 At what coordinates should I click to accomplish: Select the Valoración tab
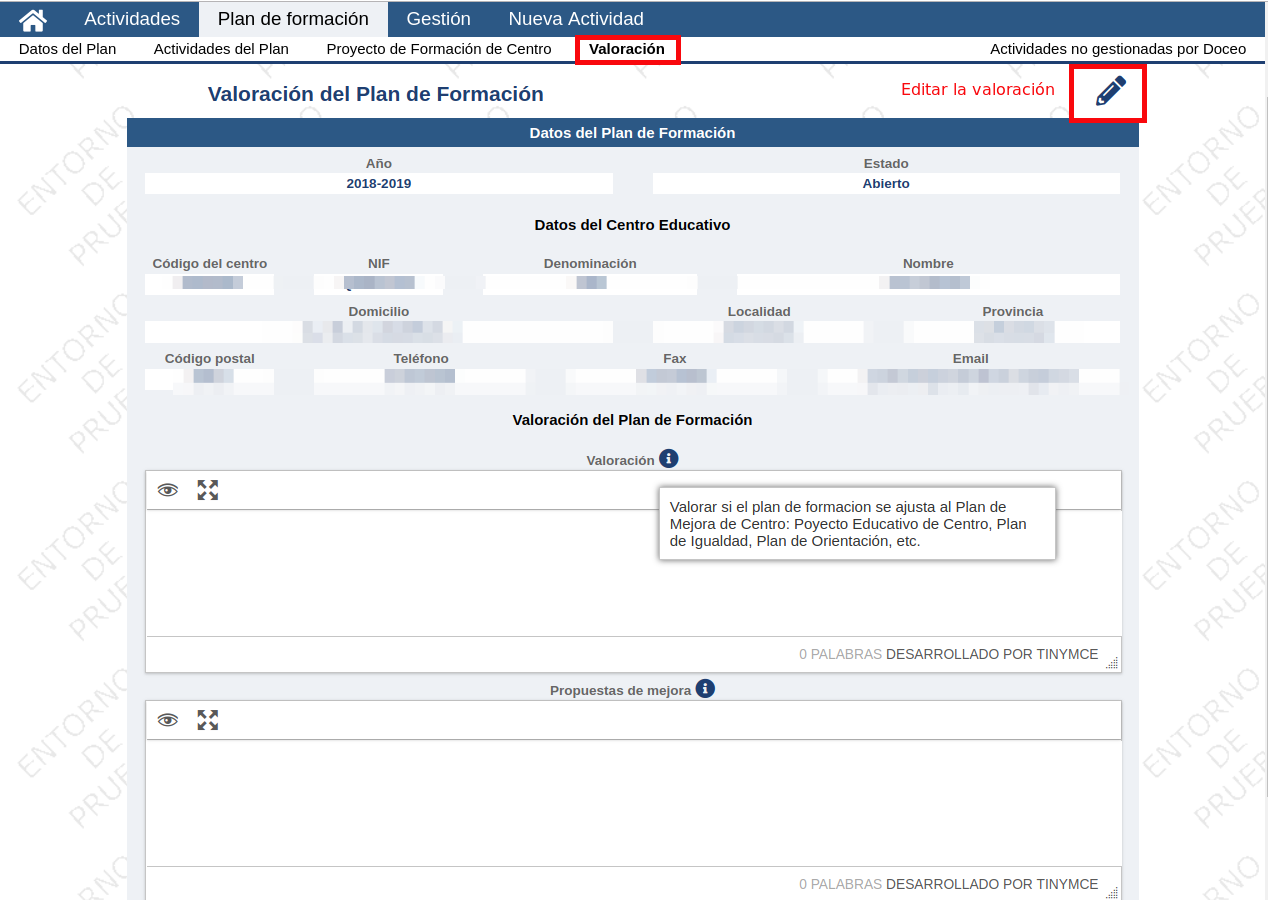[x=627, y=49]
